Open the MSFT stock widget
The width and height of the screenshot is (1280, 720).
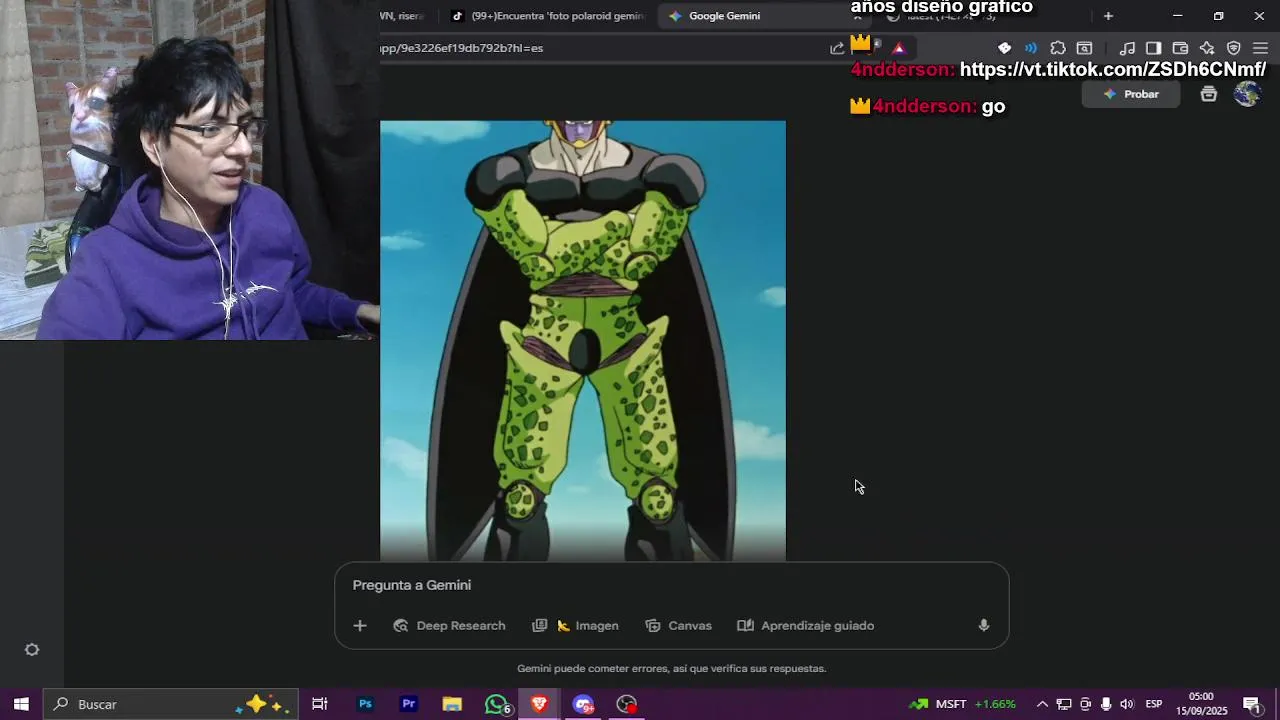coord(962,704)
